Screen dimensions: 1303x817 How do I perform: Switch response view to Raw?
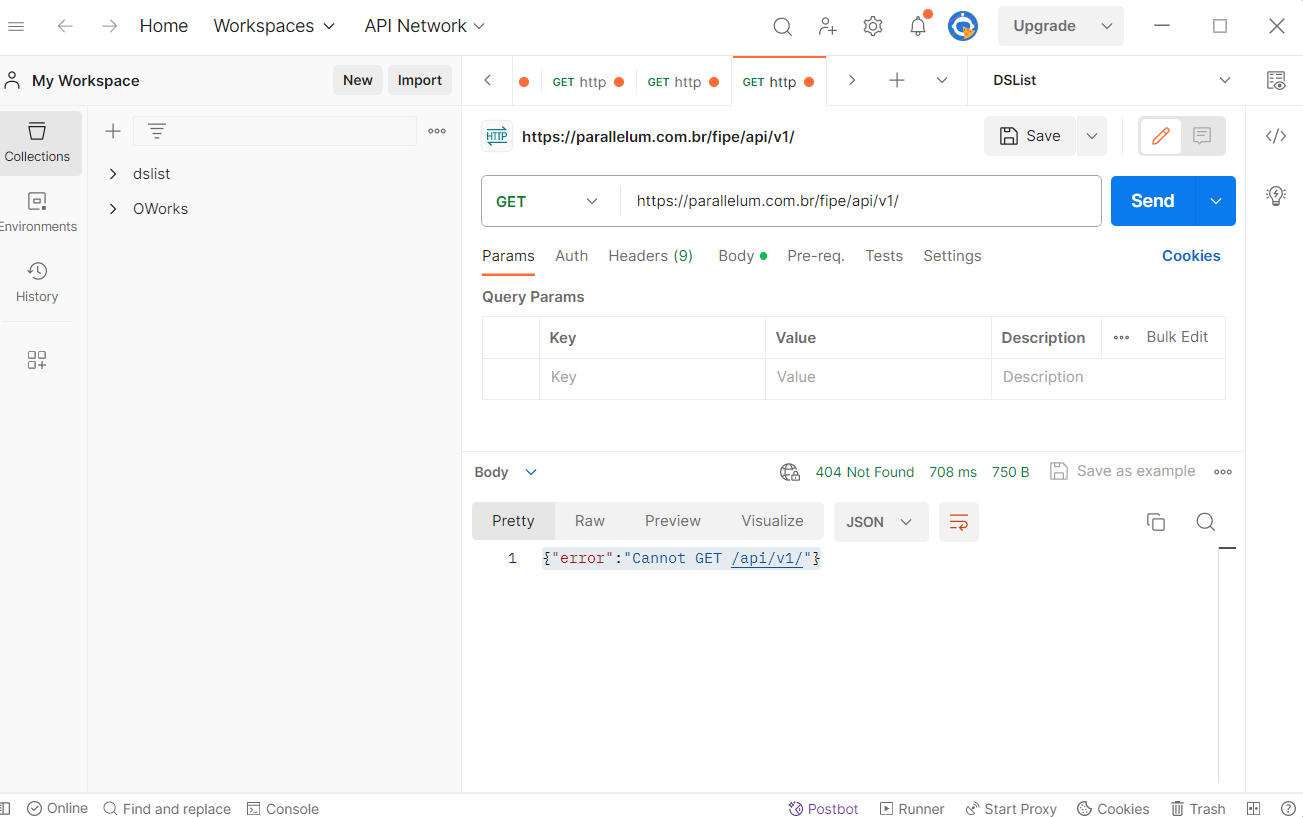(x=590, y=521)
